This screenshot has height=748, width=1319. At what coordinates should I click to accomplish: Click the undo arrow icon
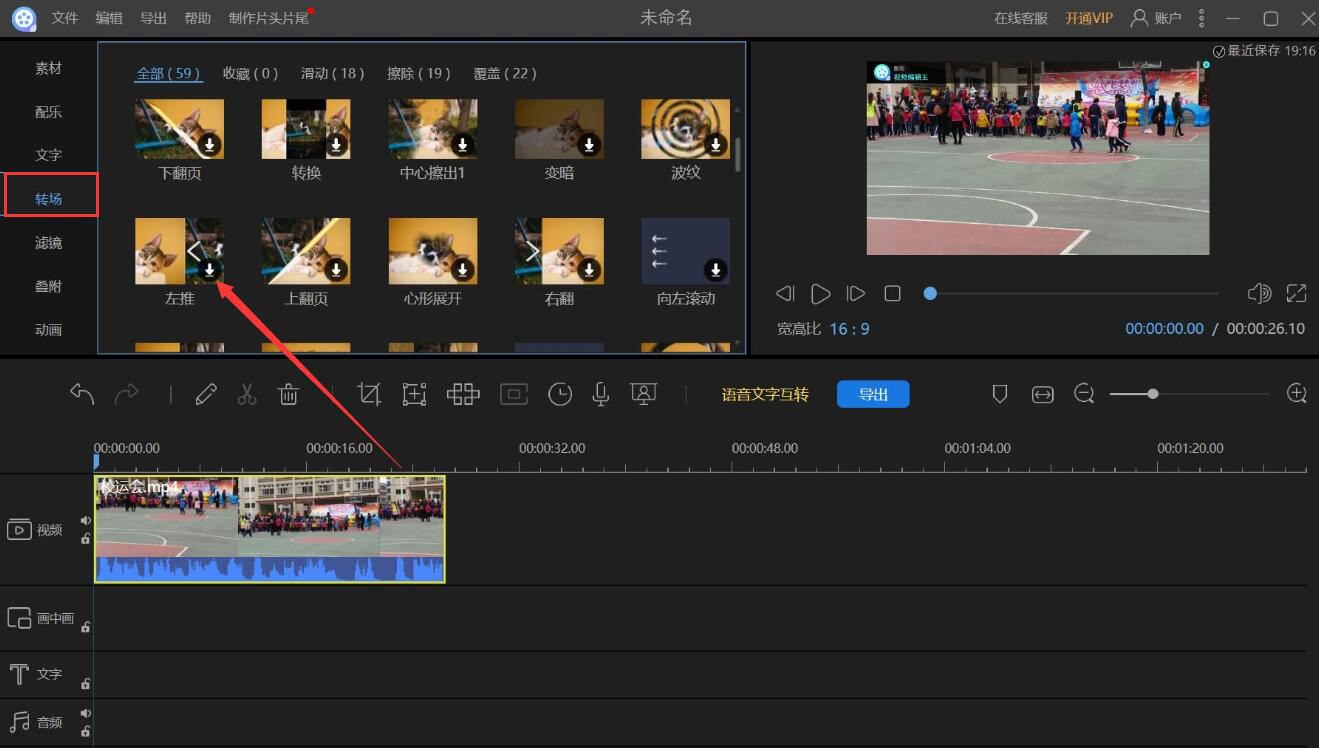coord(82,394)
